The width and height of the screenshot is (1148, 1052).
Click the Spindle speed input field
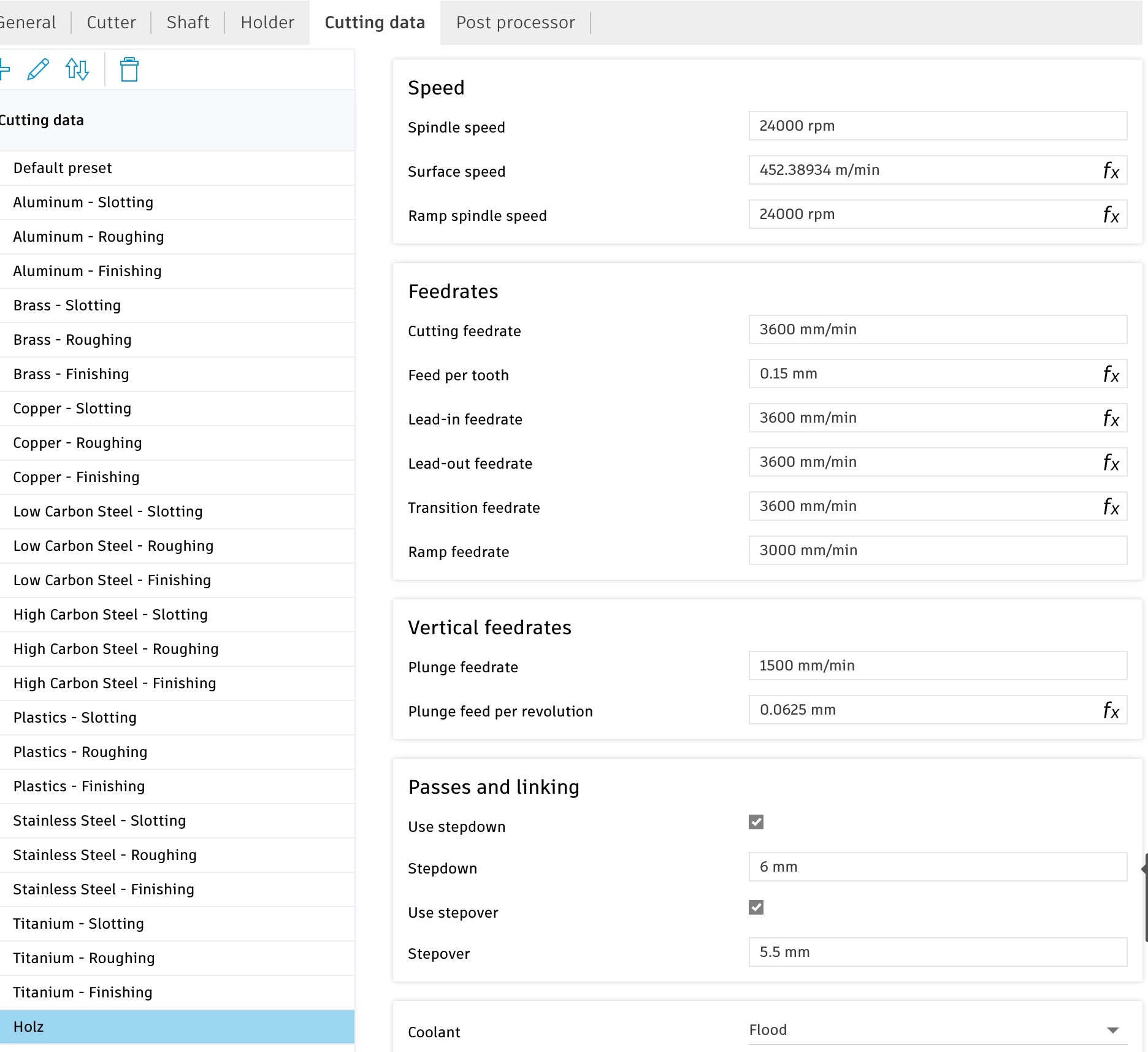[938, 126]
